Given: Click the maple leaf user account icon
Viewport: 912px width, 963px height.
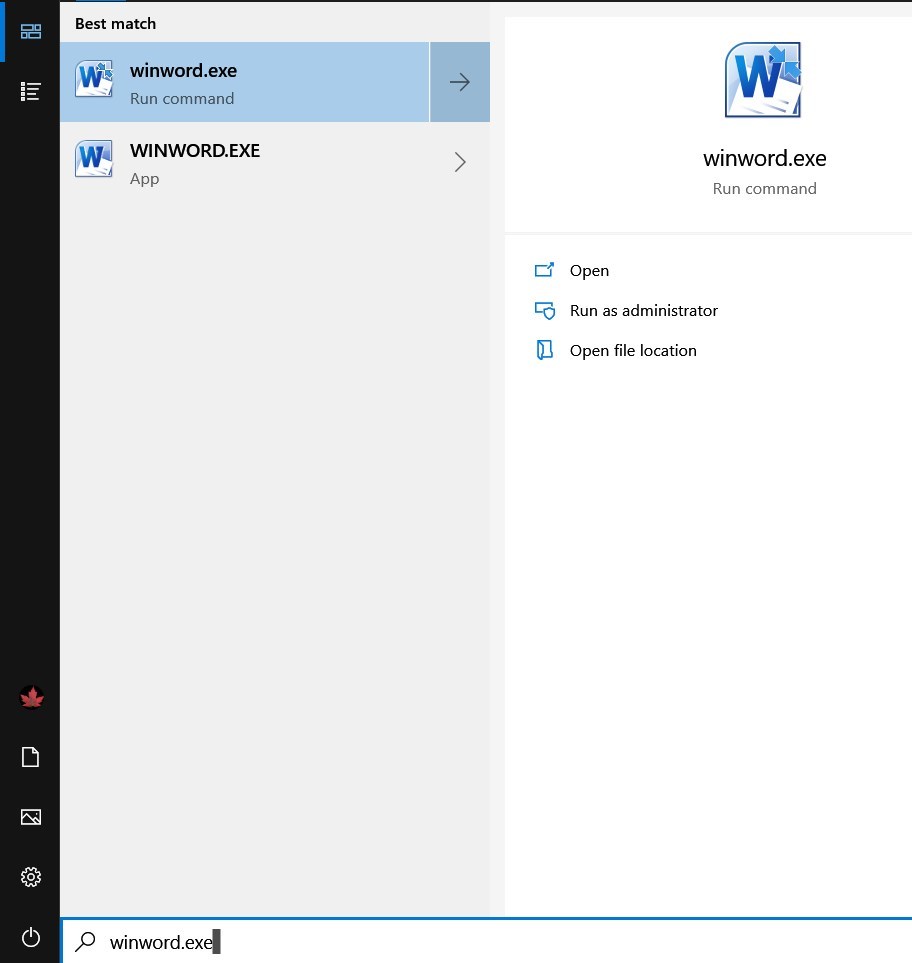Looking at the screenshot, I should pyautogui.click(x=31, y=697).
